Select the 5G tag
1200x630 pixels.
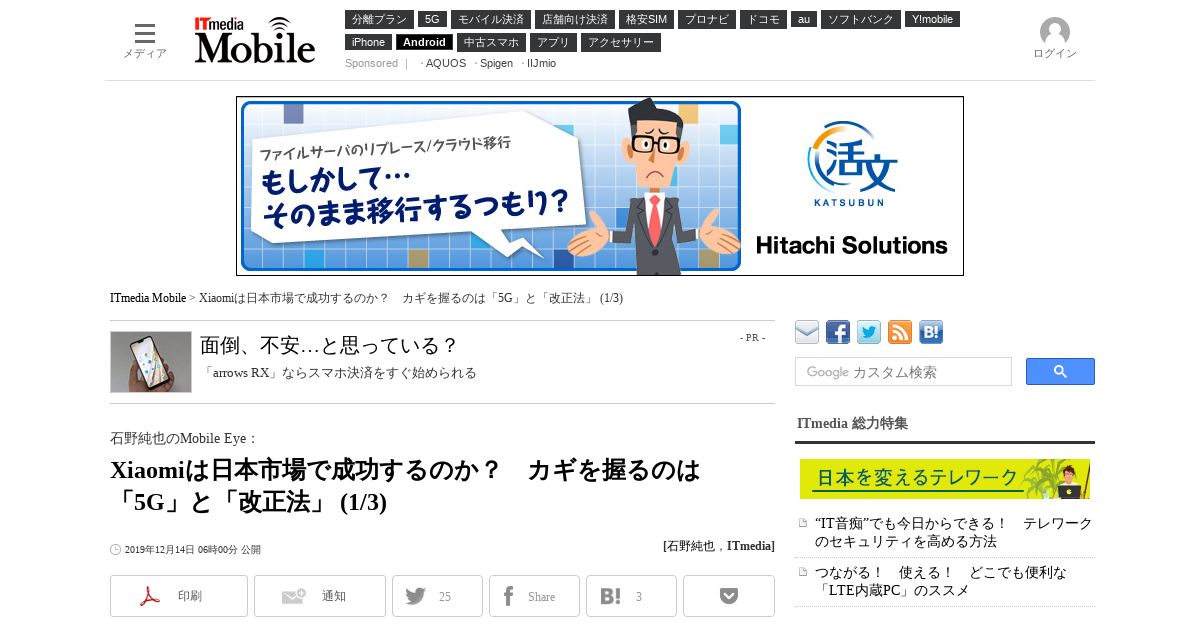(432, 19)
